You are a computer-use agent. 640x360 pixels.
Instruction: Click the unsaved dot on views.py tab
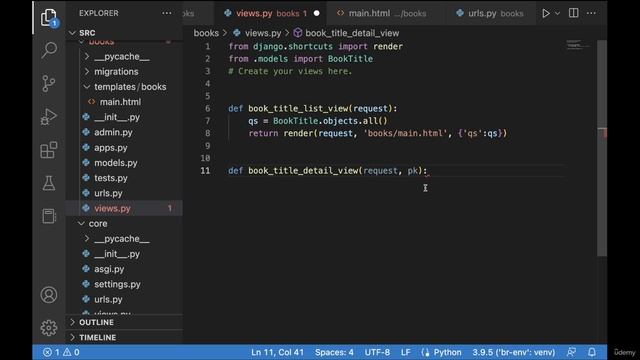click(316, 13)
